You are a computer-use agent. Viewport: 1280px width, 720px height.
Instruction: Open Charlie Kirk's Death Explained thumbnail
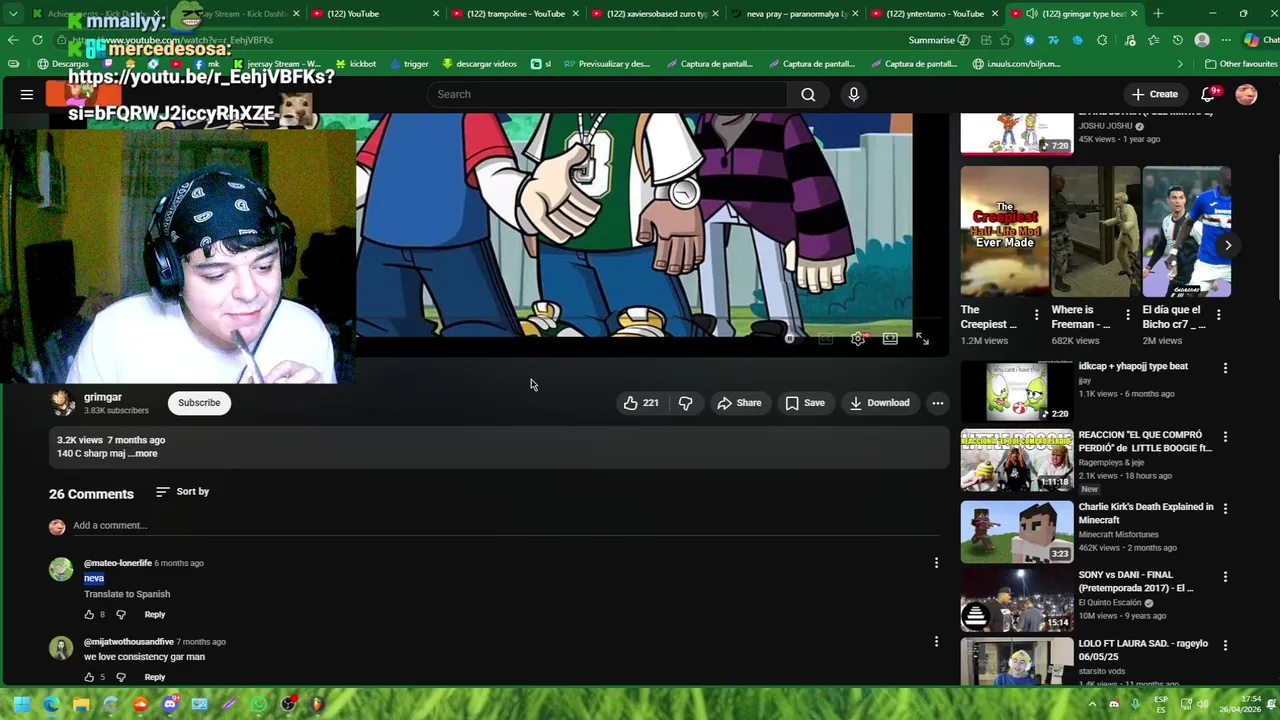click(1017, 533)
